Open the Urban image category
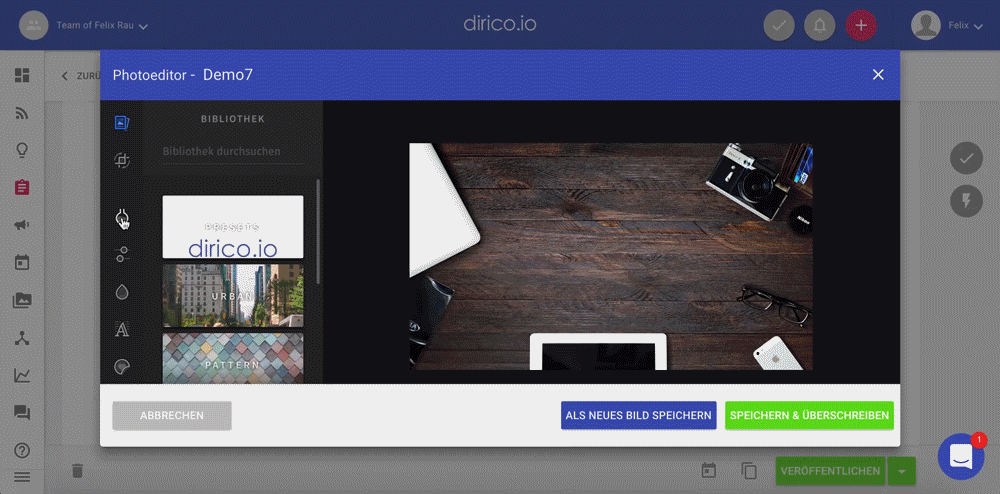This screenshot has height=494, width=1000. [233, 296]
